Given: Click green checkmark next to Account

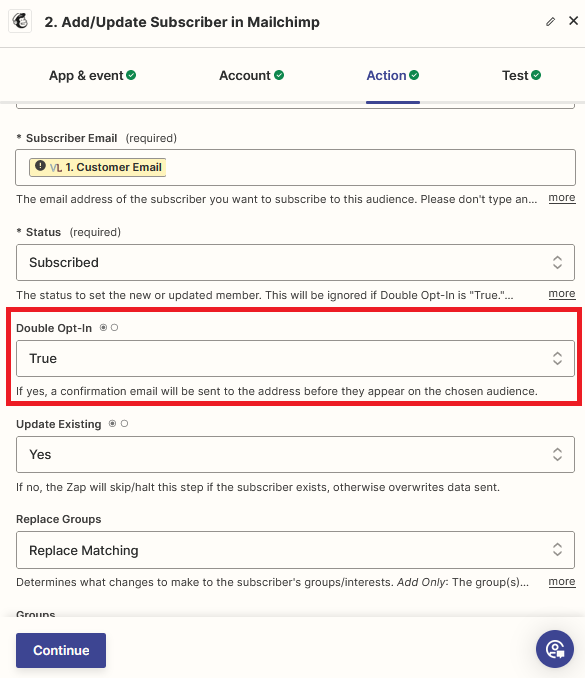Looking at the screenshot, I should pos(279,75).
